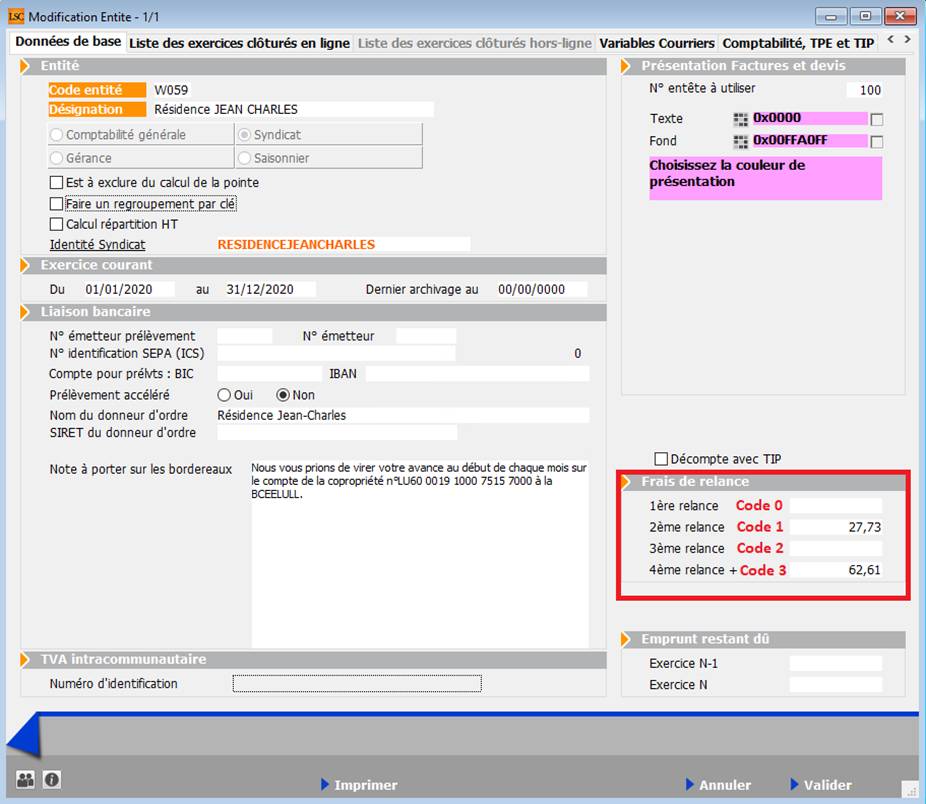Image resolution: width=926 pixels, height=804 pixels.
Task: Click the LSC application icon in title bar
Action: (x=15, y=17)
